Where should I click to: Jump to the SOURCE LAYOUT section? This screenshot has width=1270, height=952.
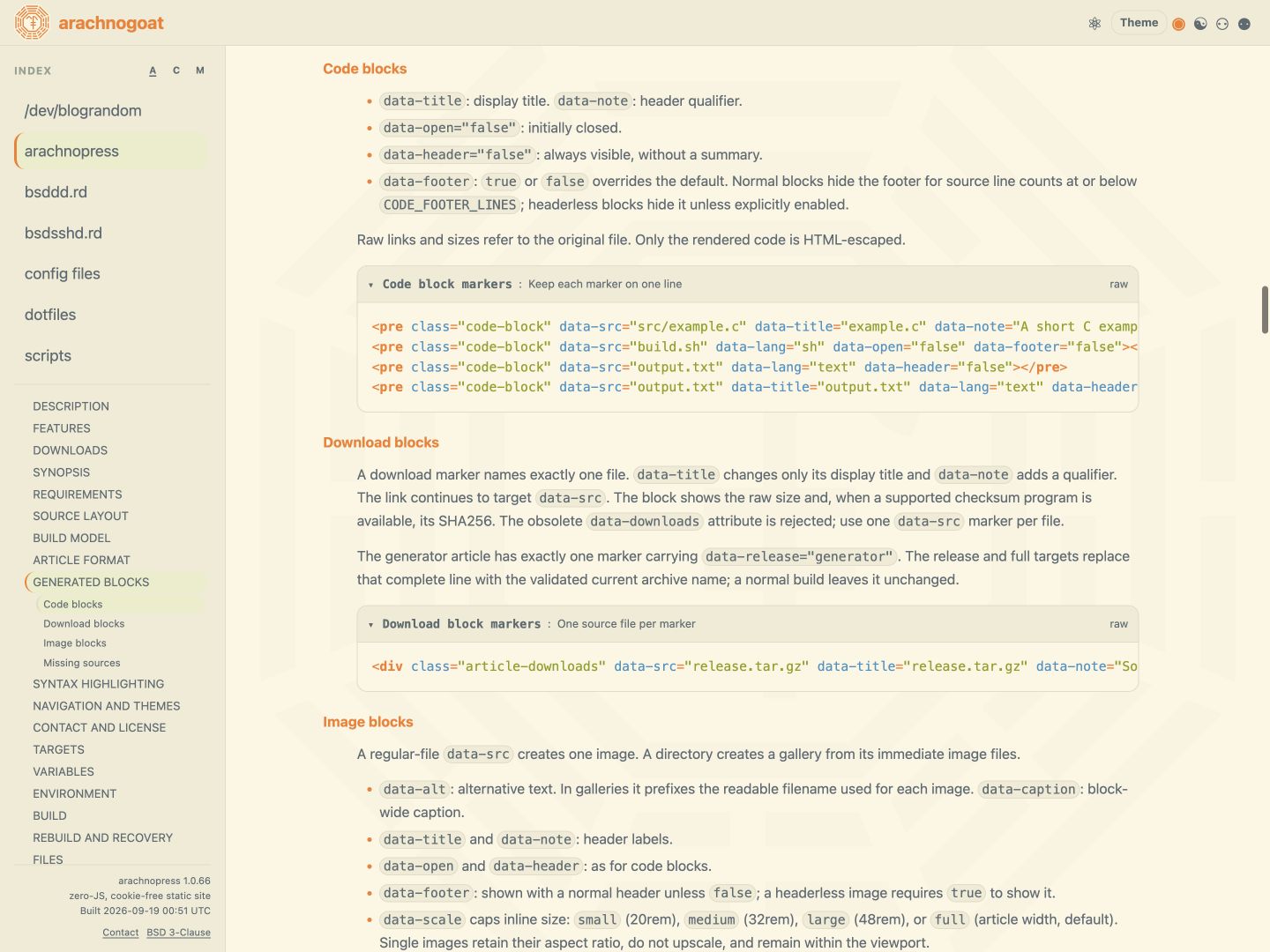tap(80, 516)
